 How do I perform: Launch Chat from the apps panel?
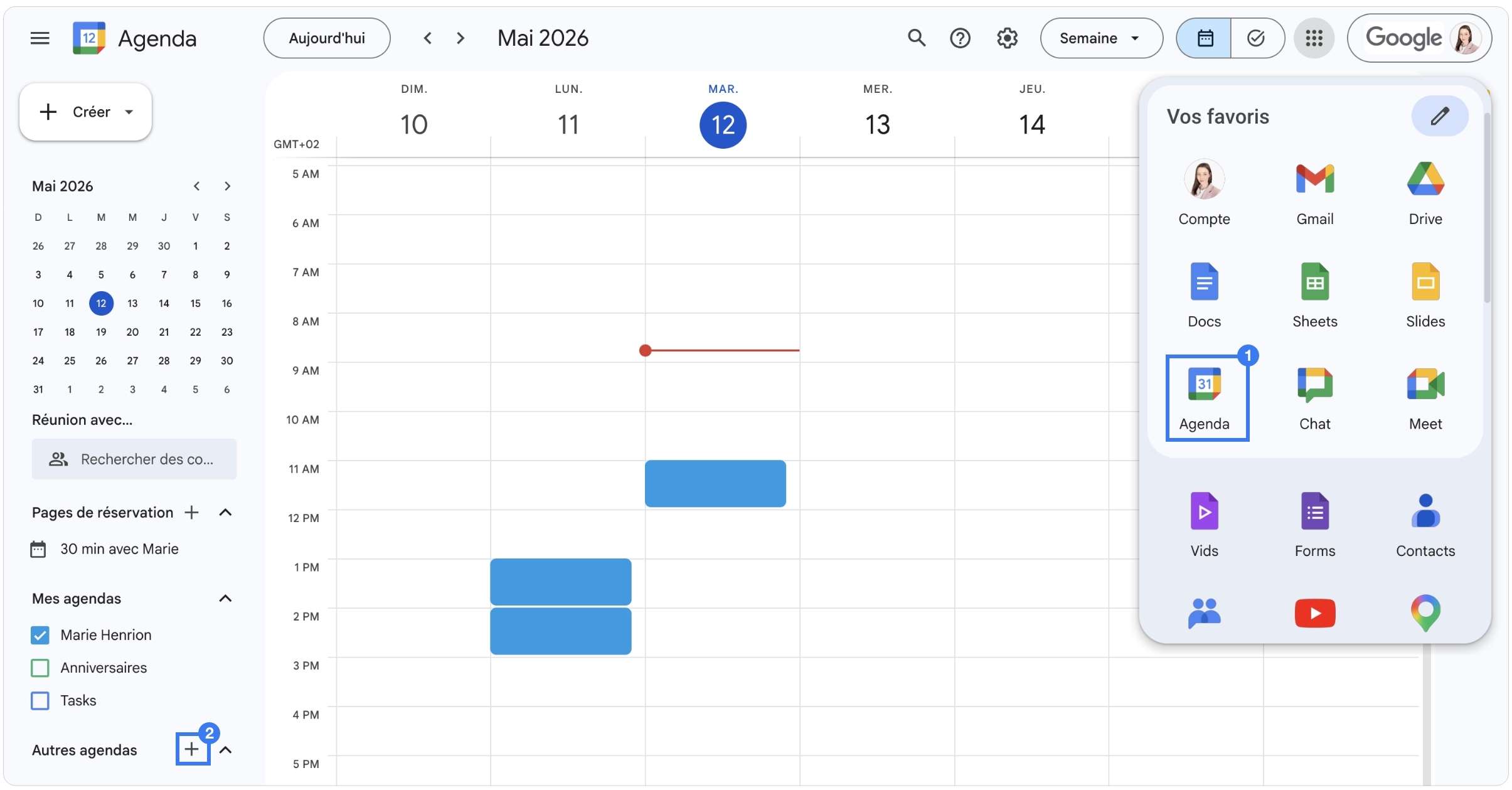[1315, 398]
